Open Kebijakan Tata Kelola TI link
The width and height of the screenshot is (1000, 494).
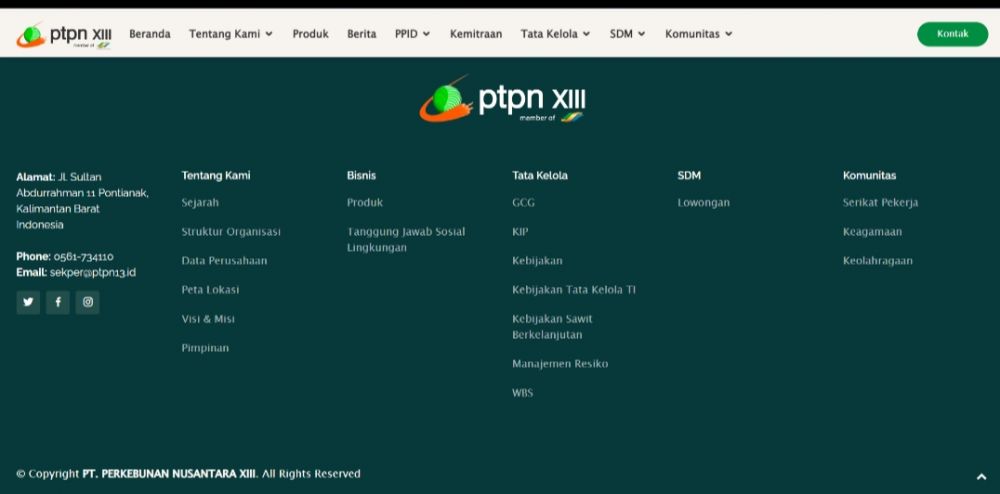click(574, 289)
